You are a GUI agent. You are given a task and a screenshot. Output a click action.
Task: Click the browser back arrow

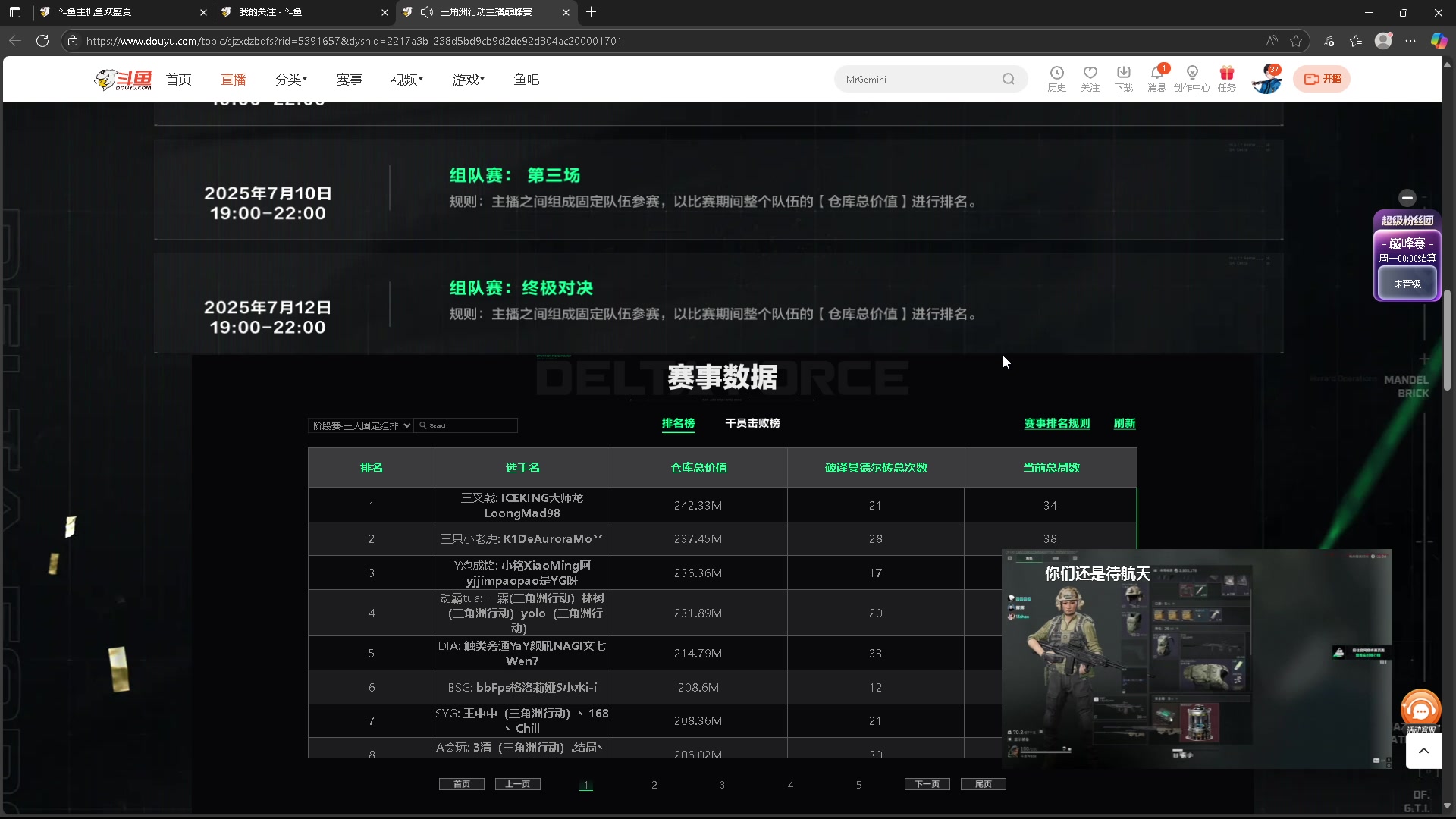point(15,41)
